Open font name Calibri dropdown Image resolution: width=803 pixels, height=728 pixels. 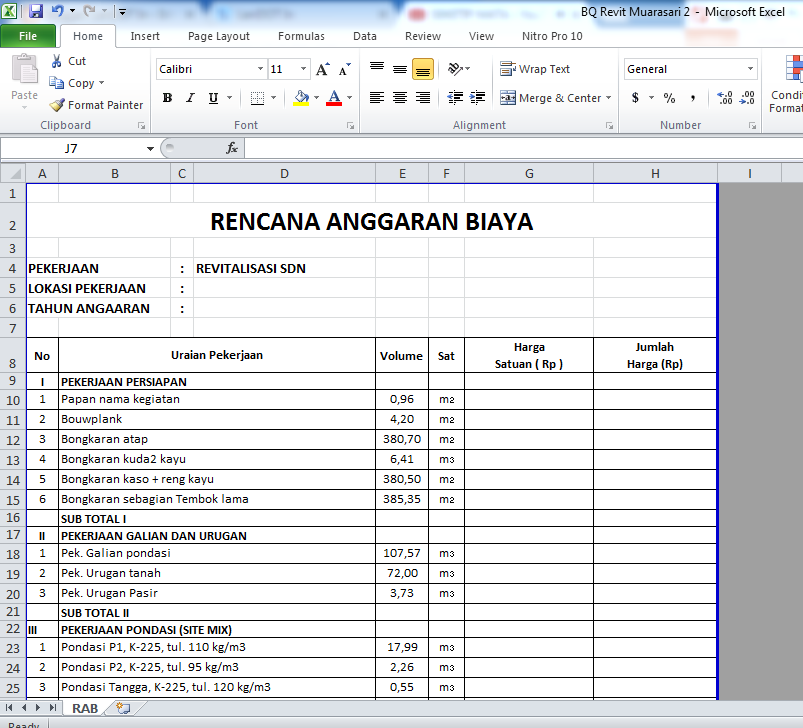click(x=260, y=69)
